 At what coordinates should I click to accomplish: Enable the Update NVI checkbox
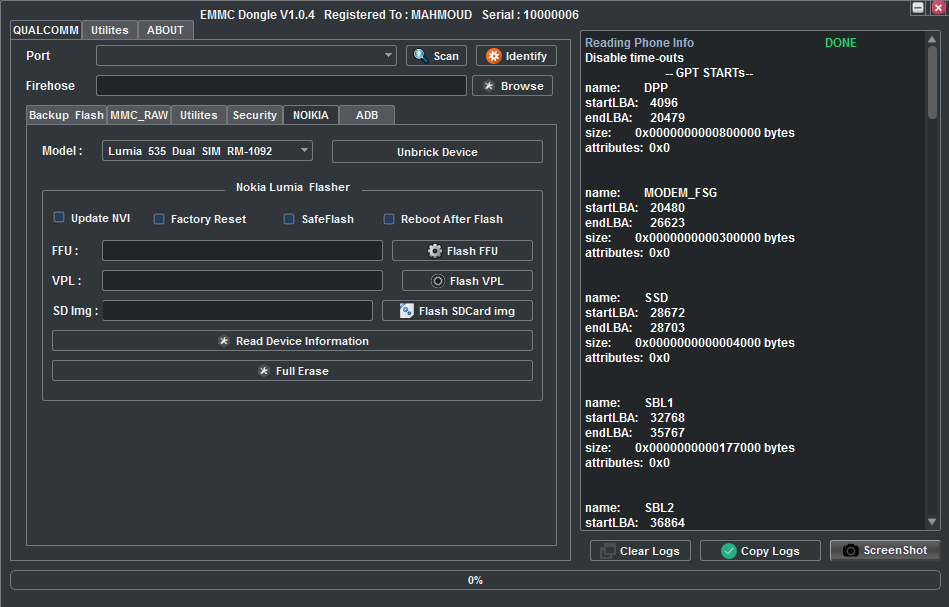[x=59, y=217]
